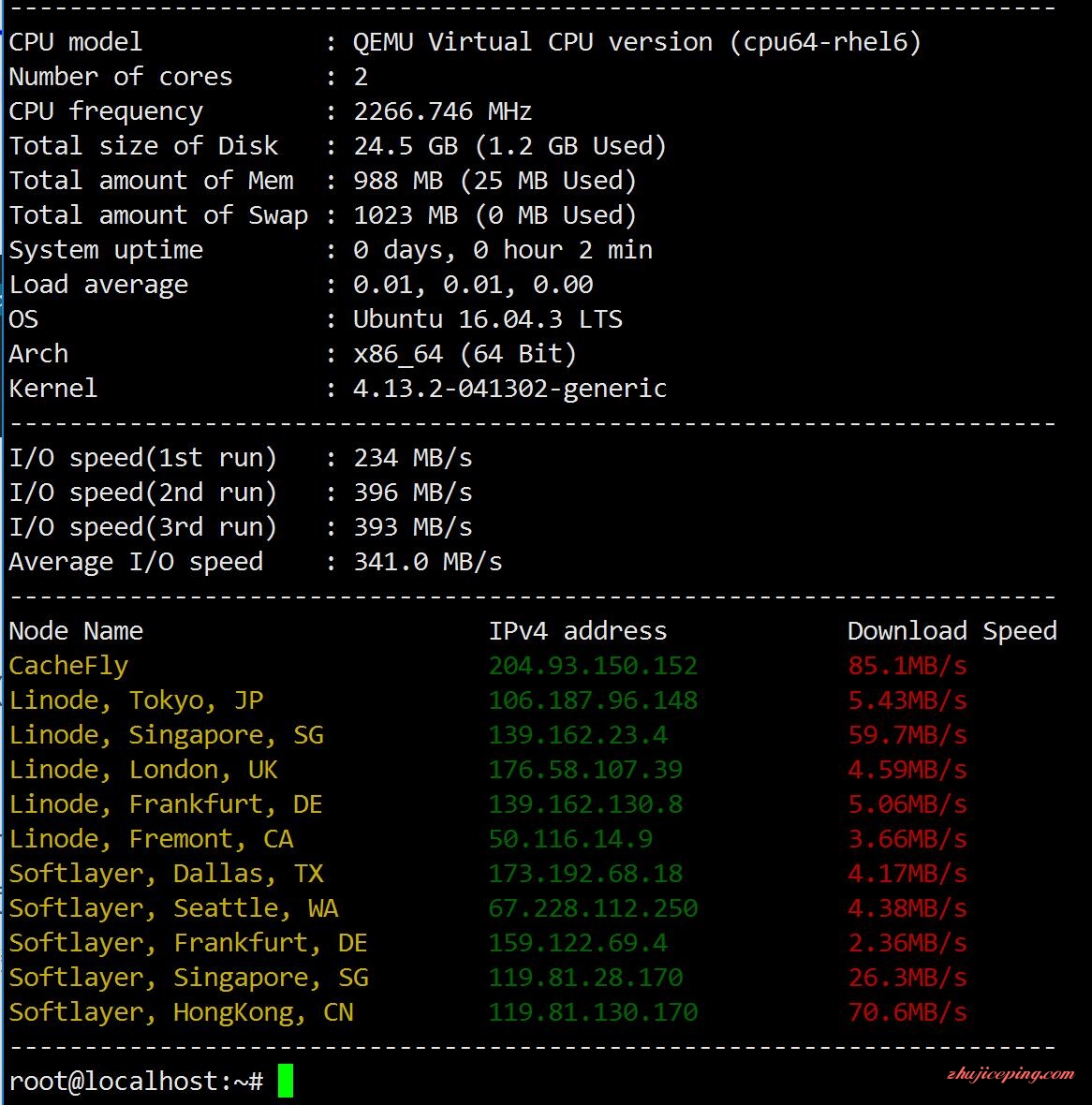This screenshot has width=1092, height=1105.
Task: Click the root@localhost prompt text
Action: click(x=136, y=1081)
